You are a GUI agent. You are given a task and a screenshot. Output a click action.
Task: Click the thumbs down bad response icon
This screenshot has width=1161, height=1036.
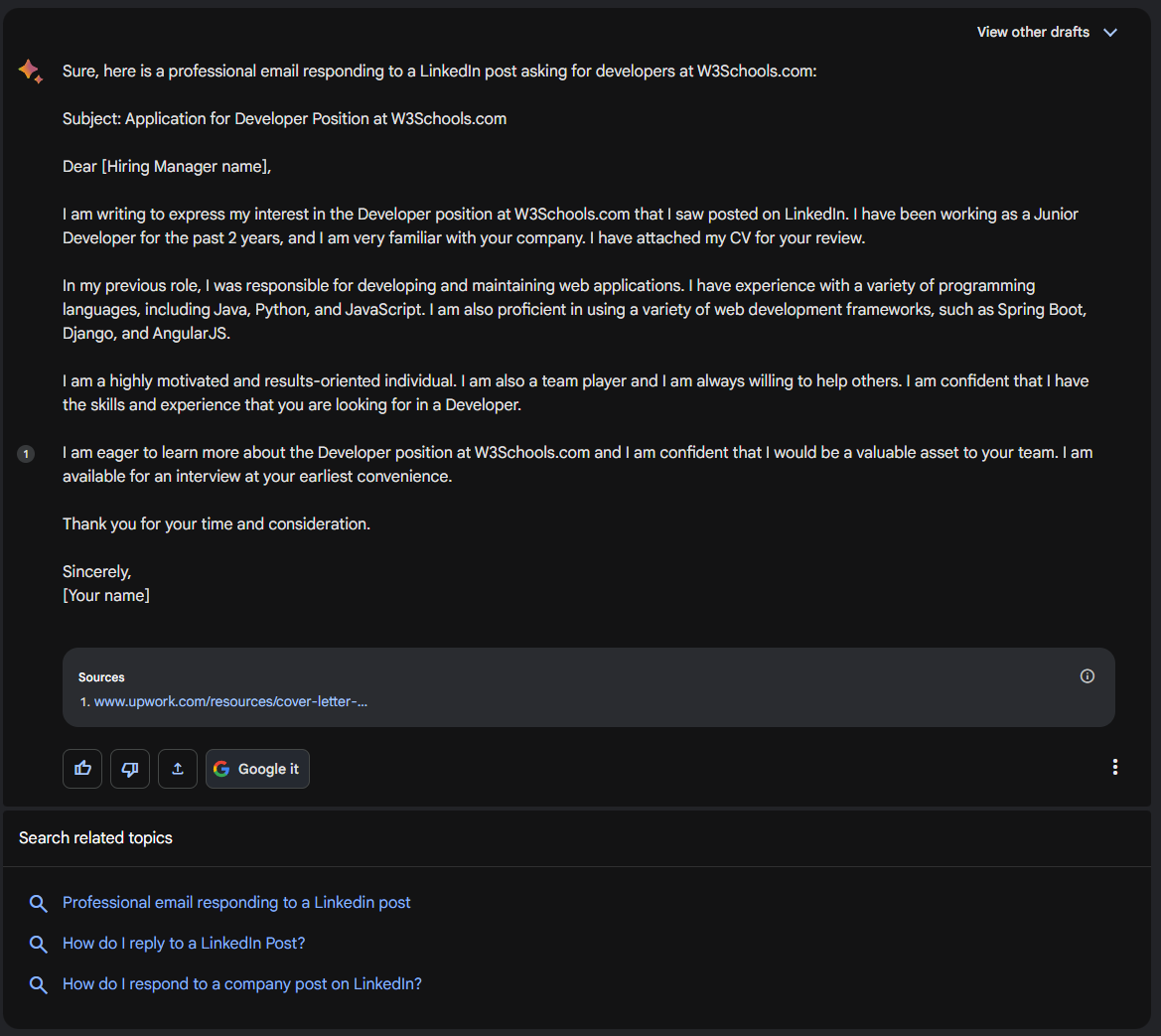(x=130, y=769)
